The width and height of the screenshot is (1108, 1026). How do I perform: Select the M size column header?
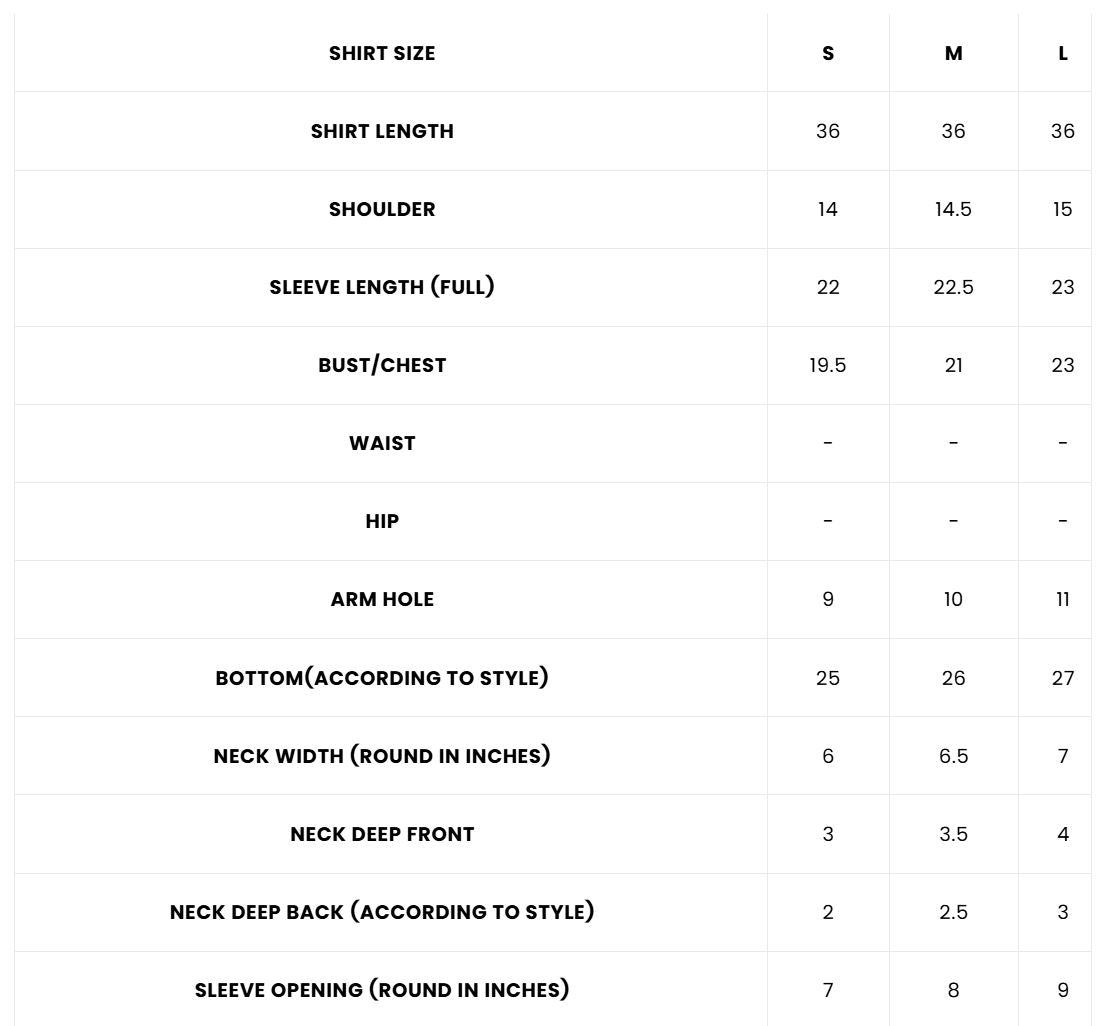[954, 54]
